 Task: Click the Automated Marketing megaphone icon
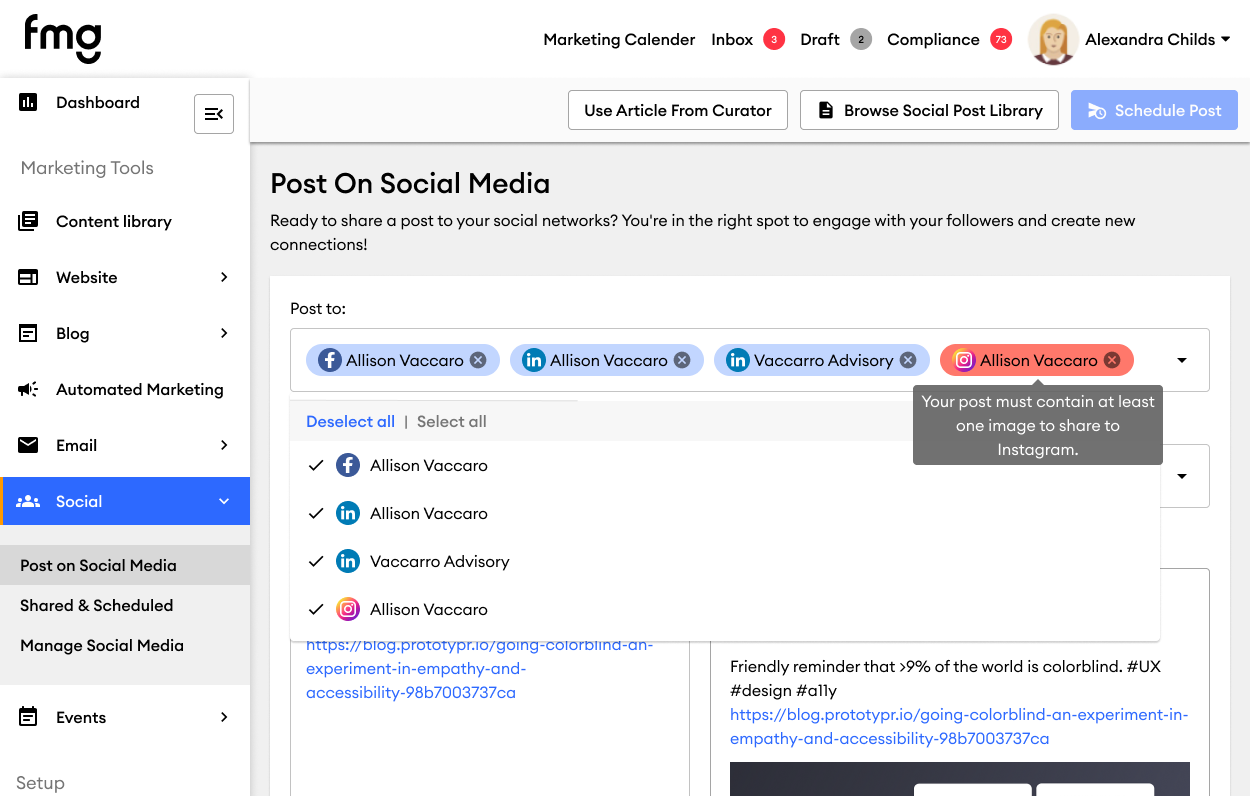click(28, 389)
